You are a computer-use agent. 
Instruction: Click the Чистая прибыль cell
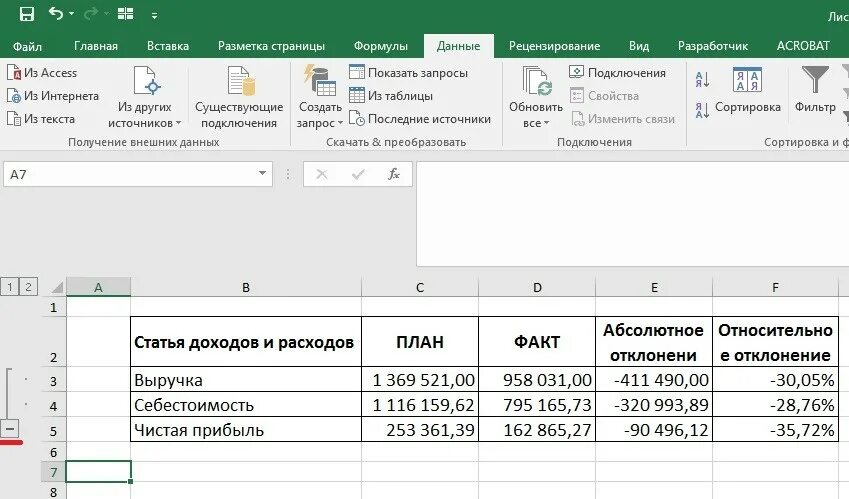click(246, 429)
